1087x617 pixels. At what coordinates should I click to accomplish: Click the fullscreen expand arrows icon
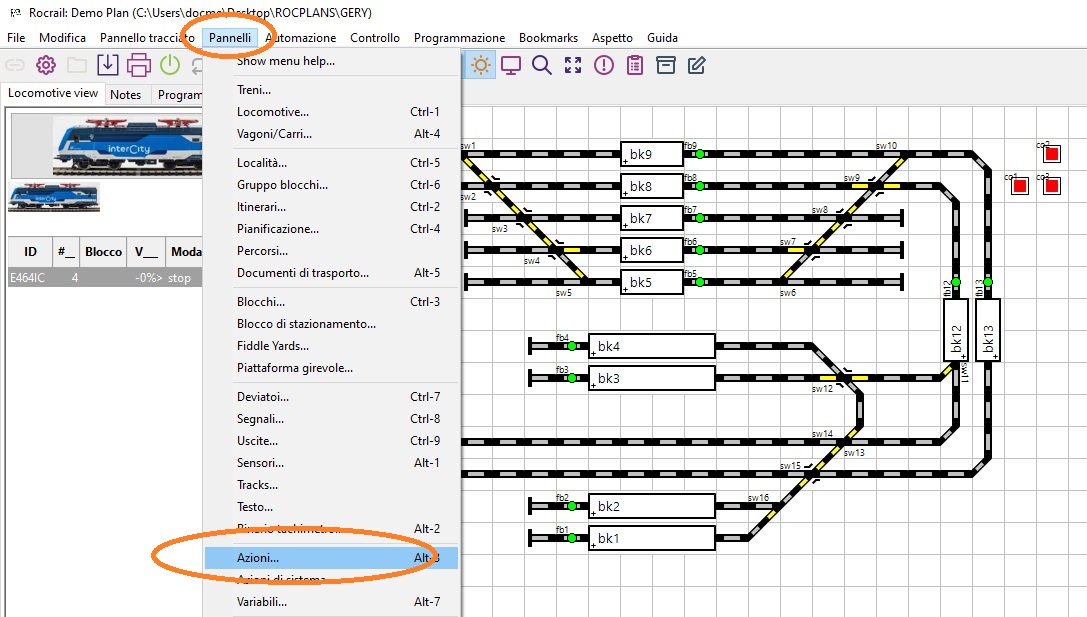tap(573, 66)
